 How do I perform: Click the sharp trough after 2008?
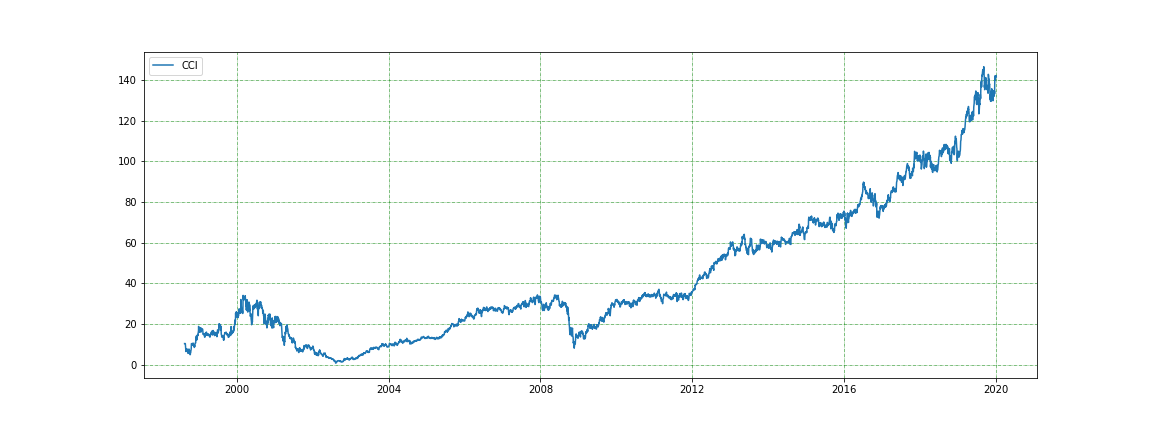click(x=574, y=346)
